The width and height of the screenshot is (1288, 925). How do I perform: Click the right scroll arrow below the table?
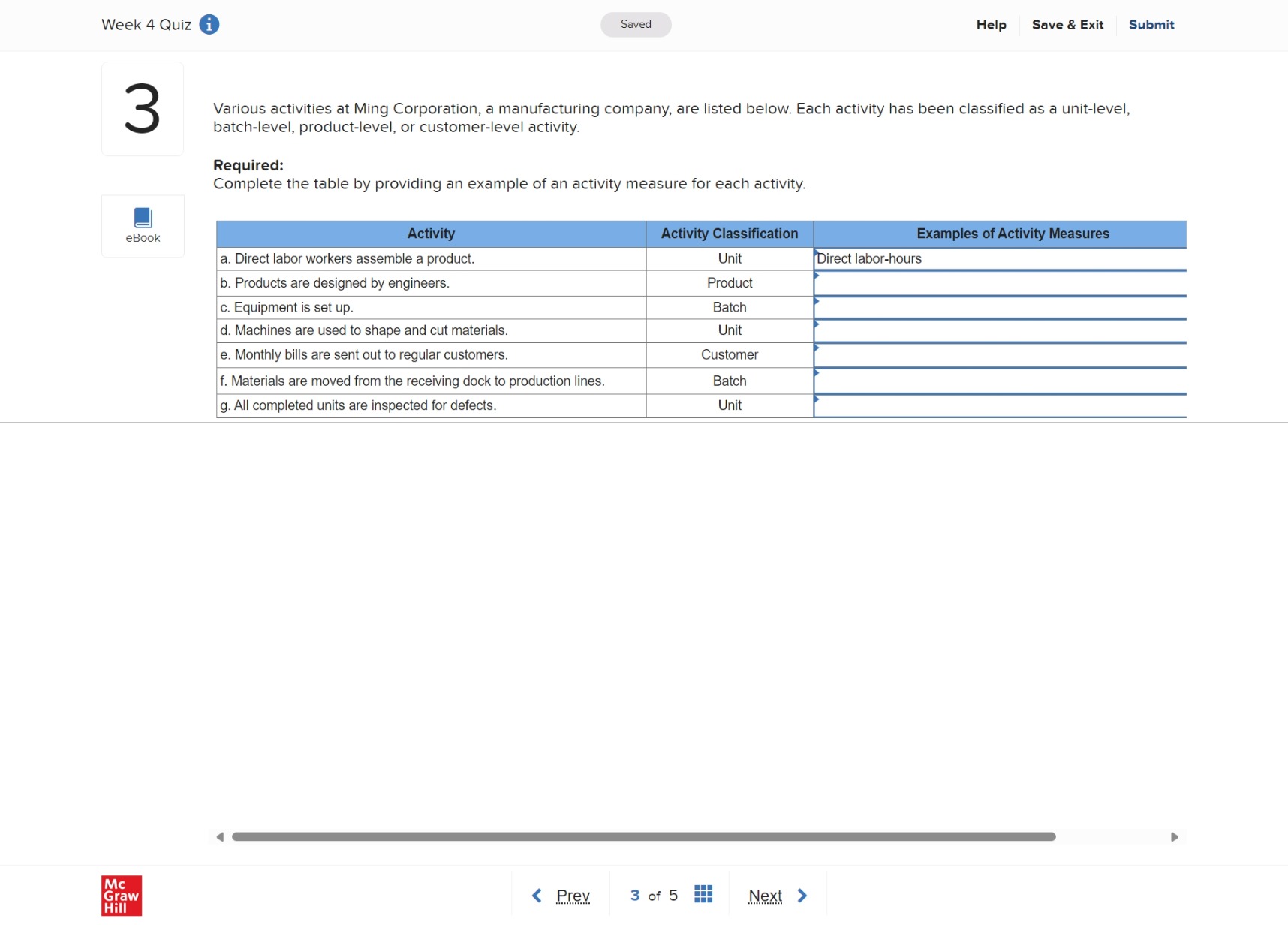pos(1176,836)
